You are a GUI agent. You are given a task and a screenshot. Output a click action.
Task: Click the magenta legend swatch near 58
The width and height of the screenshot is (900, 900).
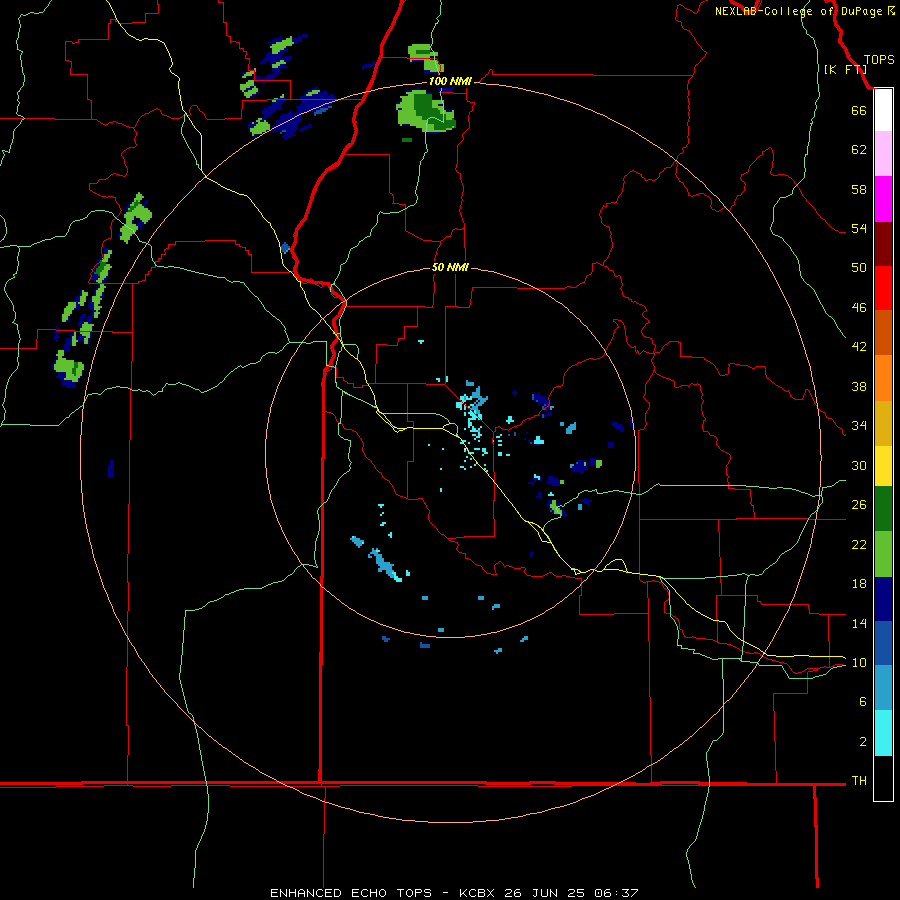(883, 199)
